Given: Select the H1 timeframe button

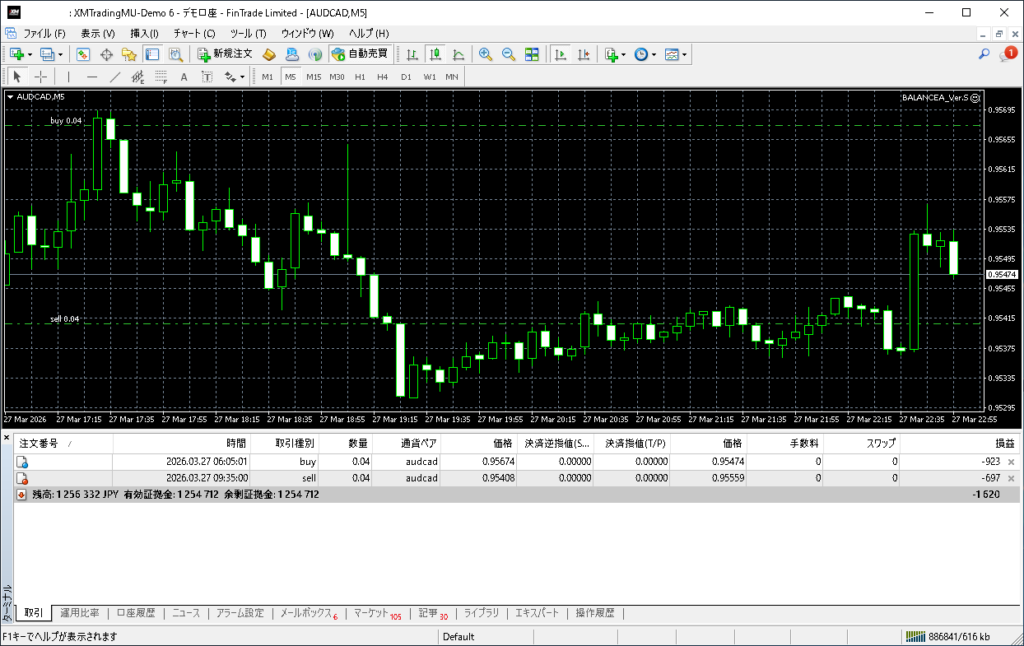Looking at the screenshot, I should (360, 77).
